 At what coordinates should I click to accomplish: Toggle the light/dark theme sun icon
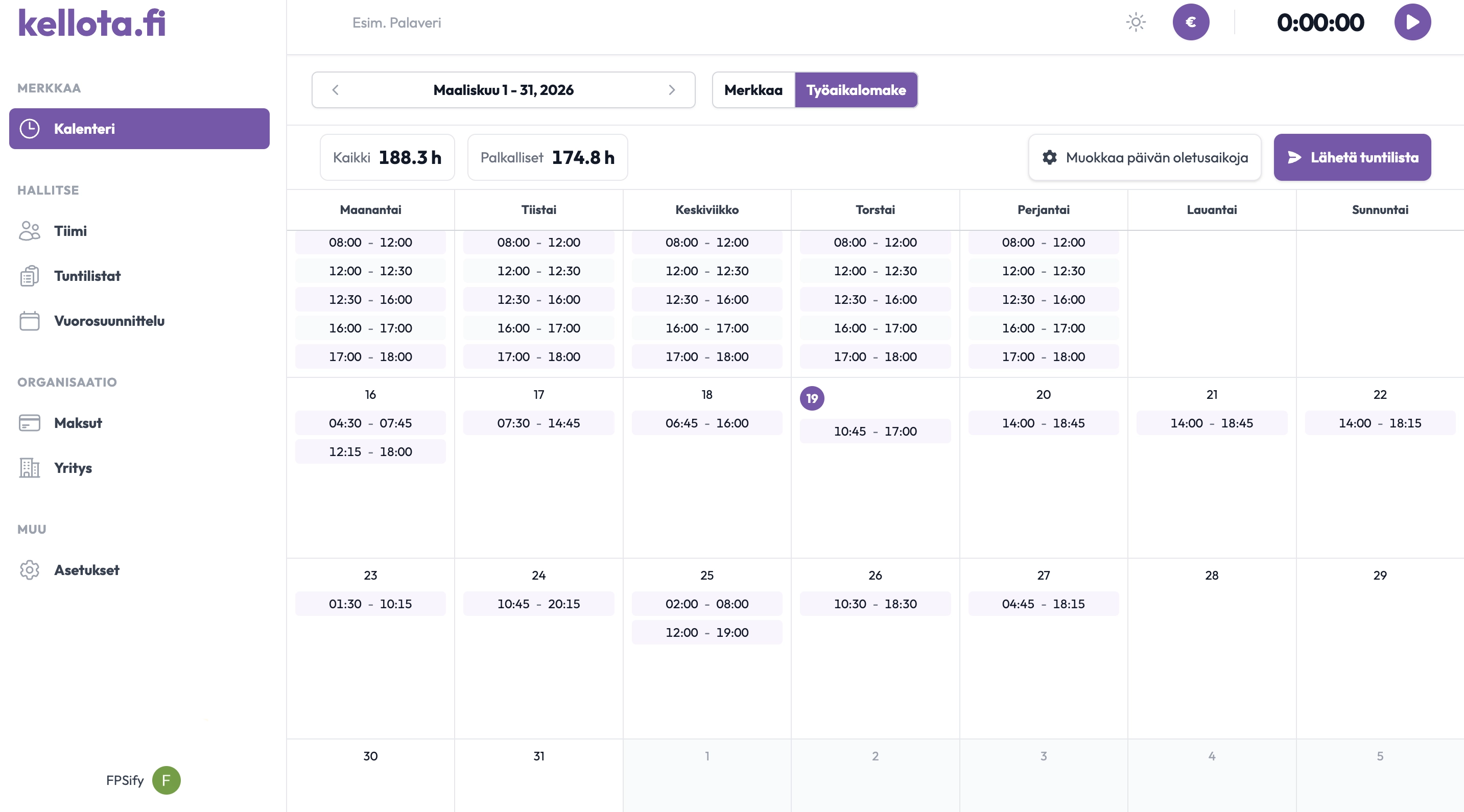click(x=1136, y=22)
